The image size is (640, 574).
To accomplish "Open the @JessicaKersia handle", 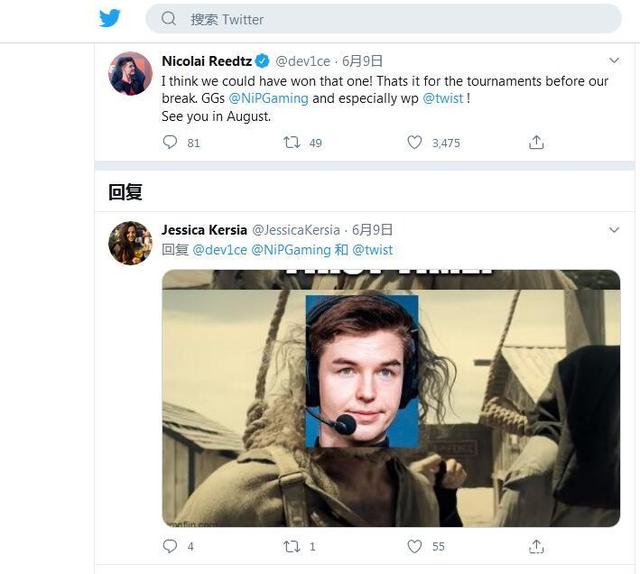I will click(x=296, y=230).
